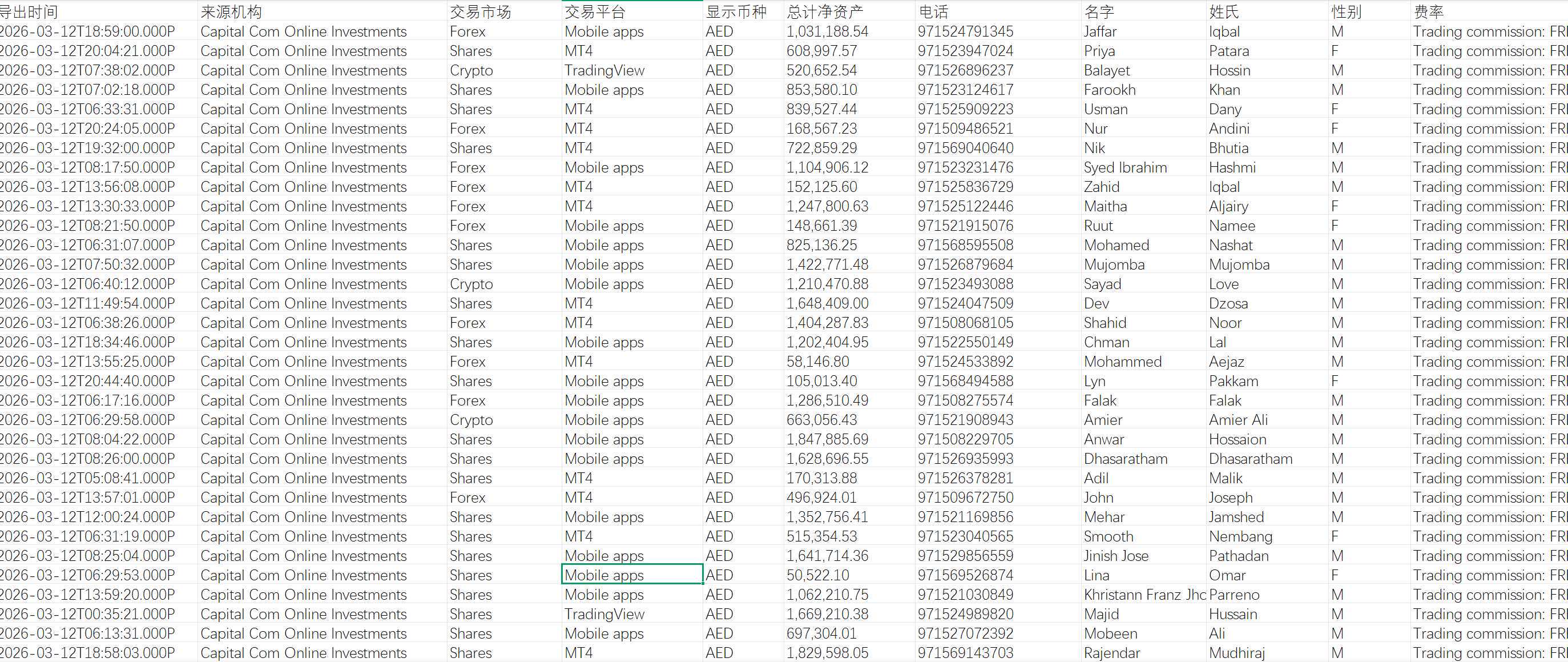Select the first name cell John
This screenshot has width=1568, height=662.
coord(1144,498)
